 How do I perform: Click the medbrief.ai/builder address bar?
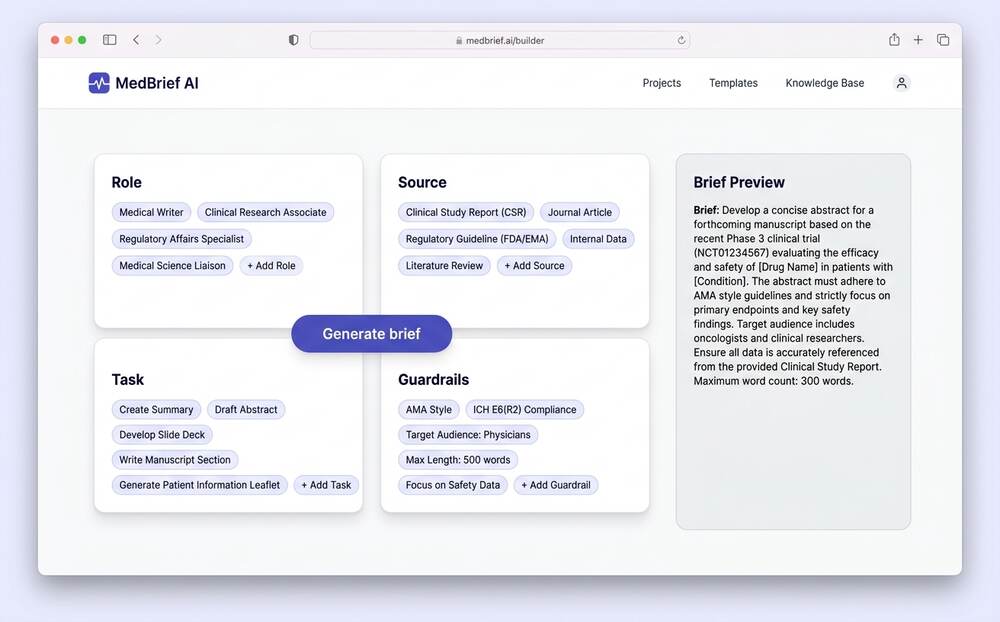[x=499, y=40]
